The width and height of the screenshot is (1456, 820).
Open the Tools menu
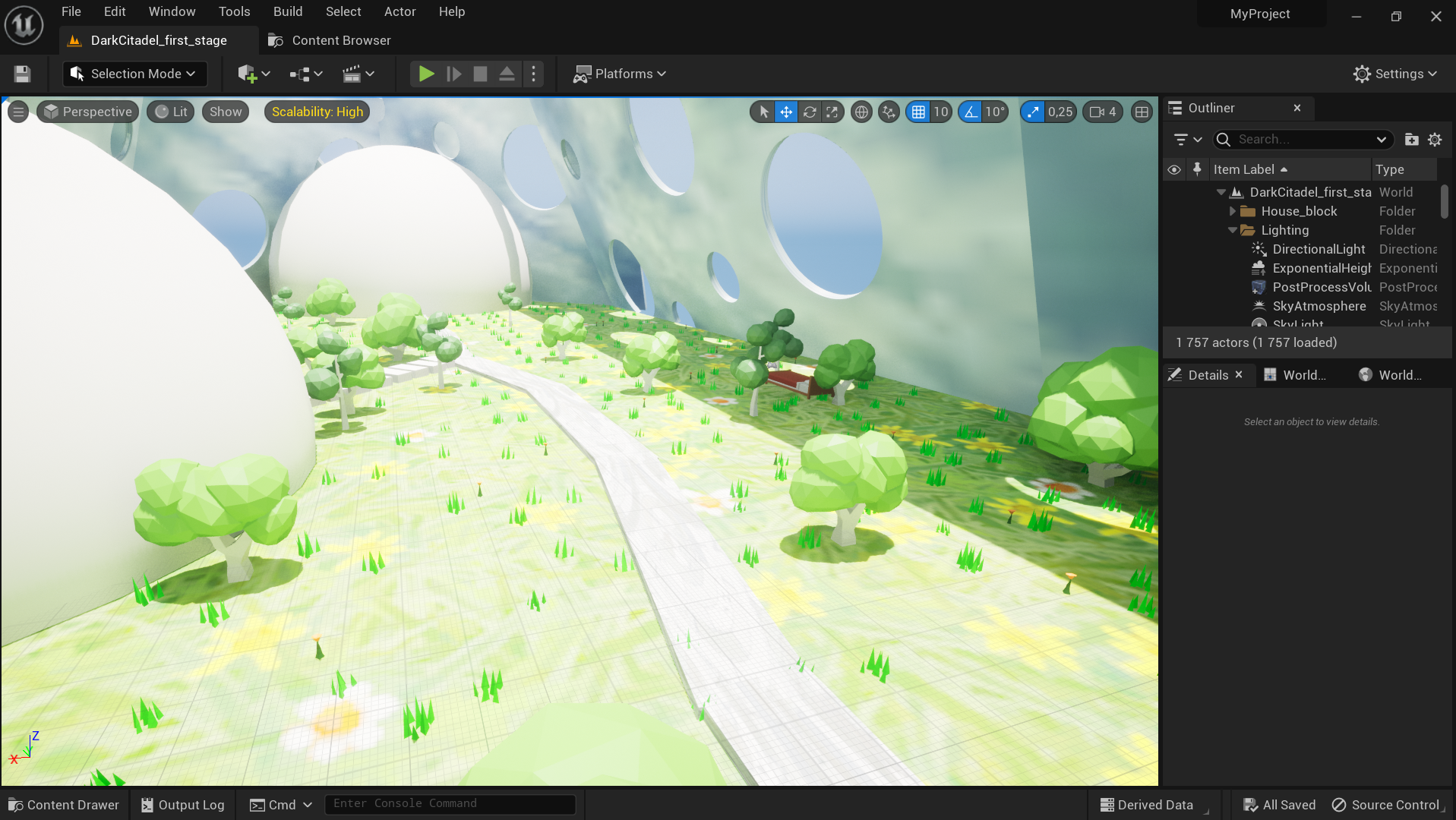(235, 11)
